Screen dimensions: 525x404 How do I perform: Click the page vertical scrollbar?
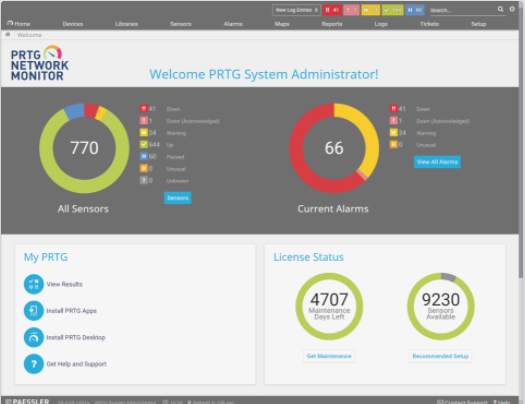[x=521, y=144]
